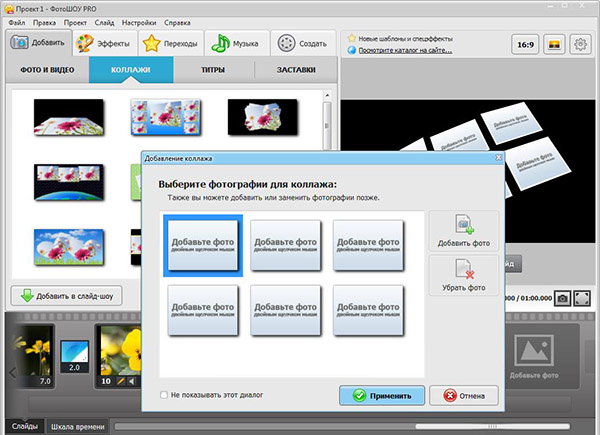Viewport: 600px width, 435px height.
Task: Switch to the ТИТРЫ section
Action: (x=213, y=70)
